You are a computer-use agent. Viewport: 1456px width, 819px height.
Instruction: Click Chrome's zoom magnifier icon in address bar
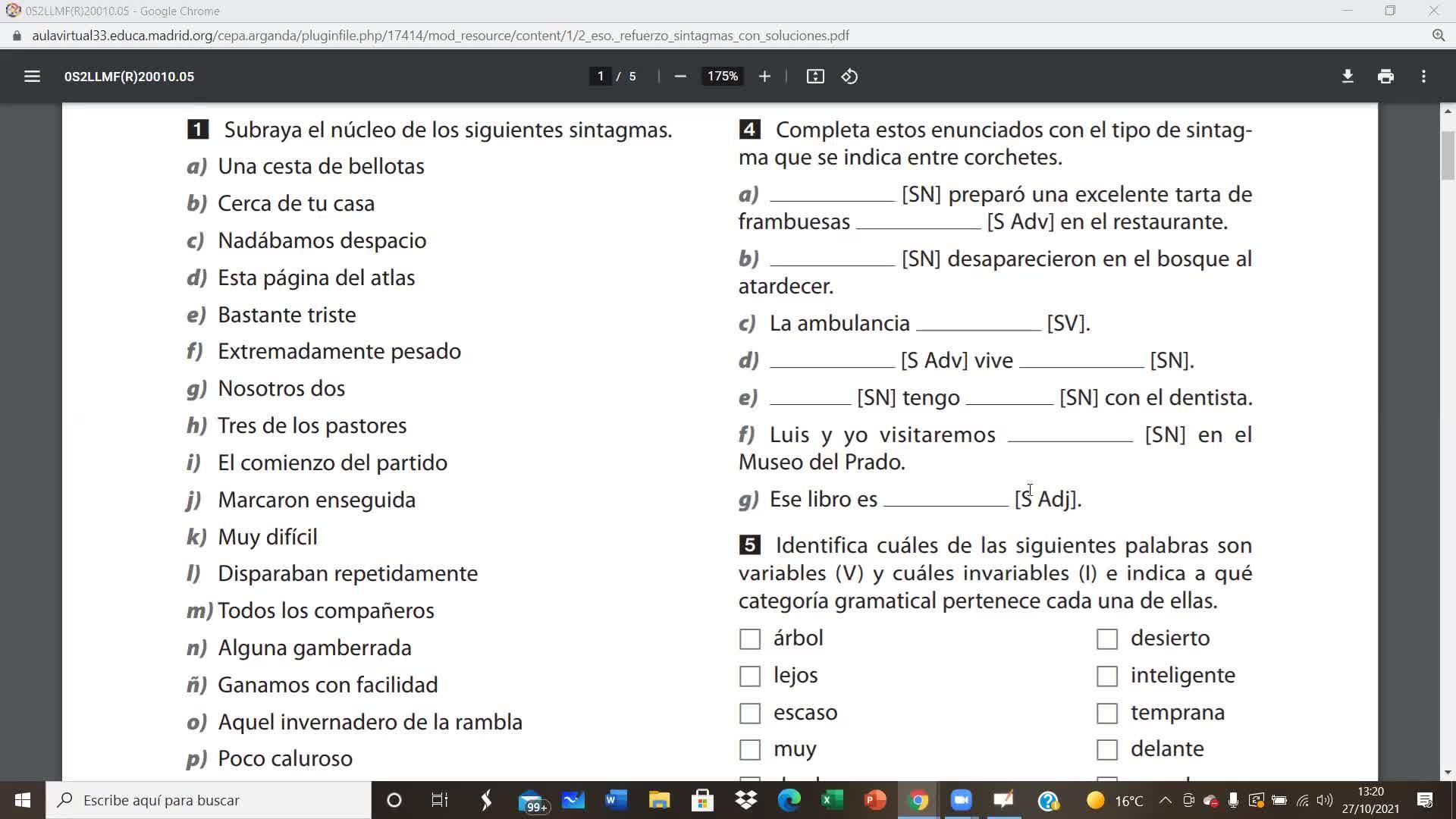(x=1438, y=36)
